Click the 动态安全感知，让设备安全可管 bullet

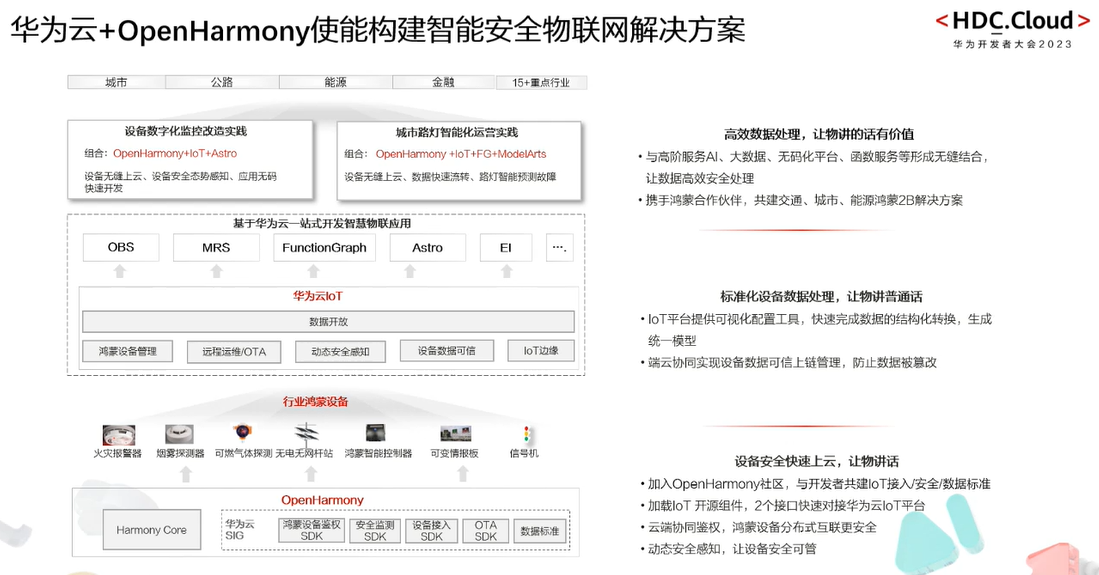(728, 549)
